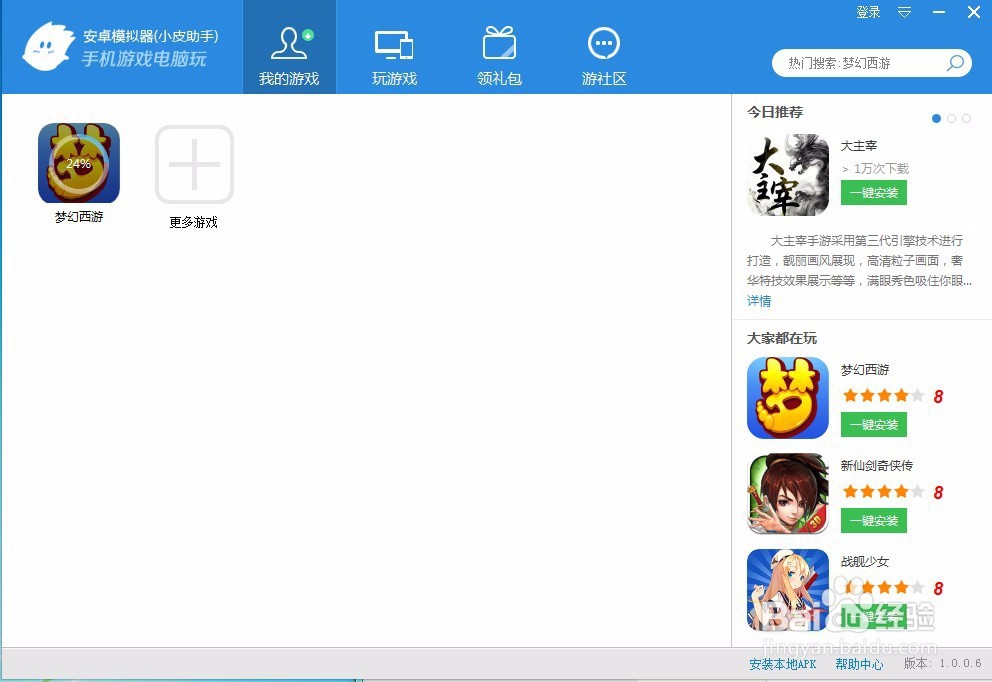Open the 战舰少女 game icon
The height and width of the screenshot is (682, 992).
pos(788,590)
